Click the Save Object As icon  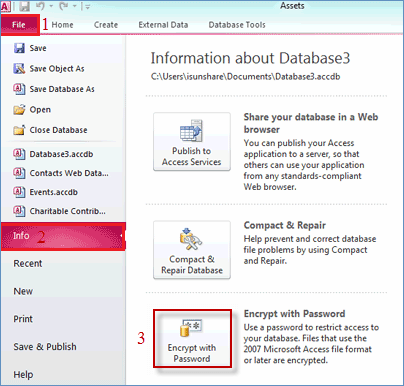[19, 68]
